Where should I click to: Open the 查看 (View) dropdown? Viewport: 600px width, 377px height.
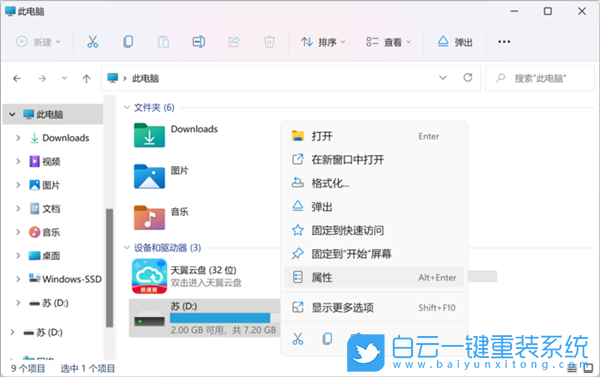(x=389, y=41)
